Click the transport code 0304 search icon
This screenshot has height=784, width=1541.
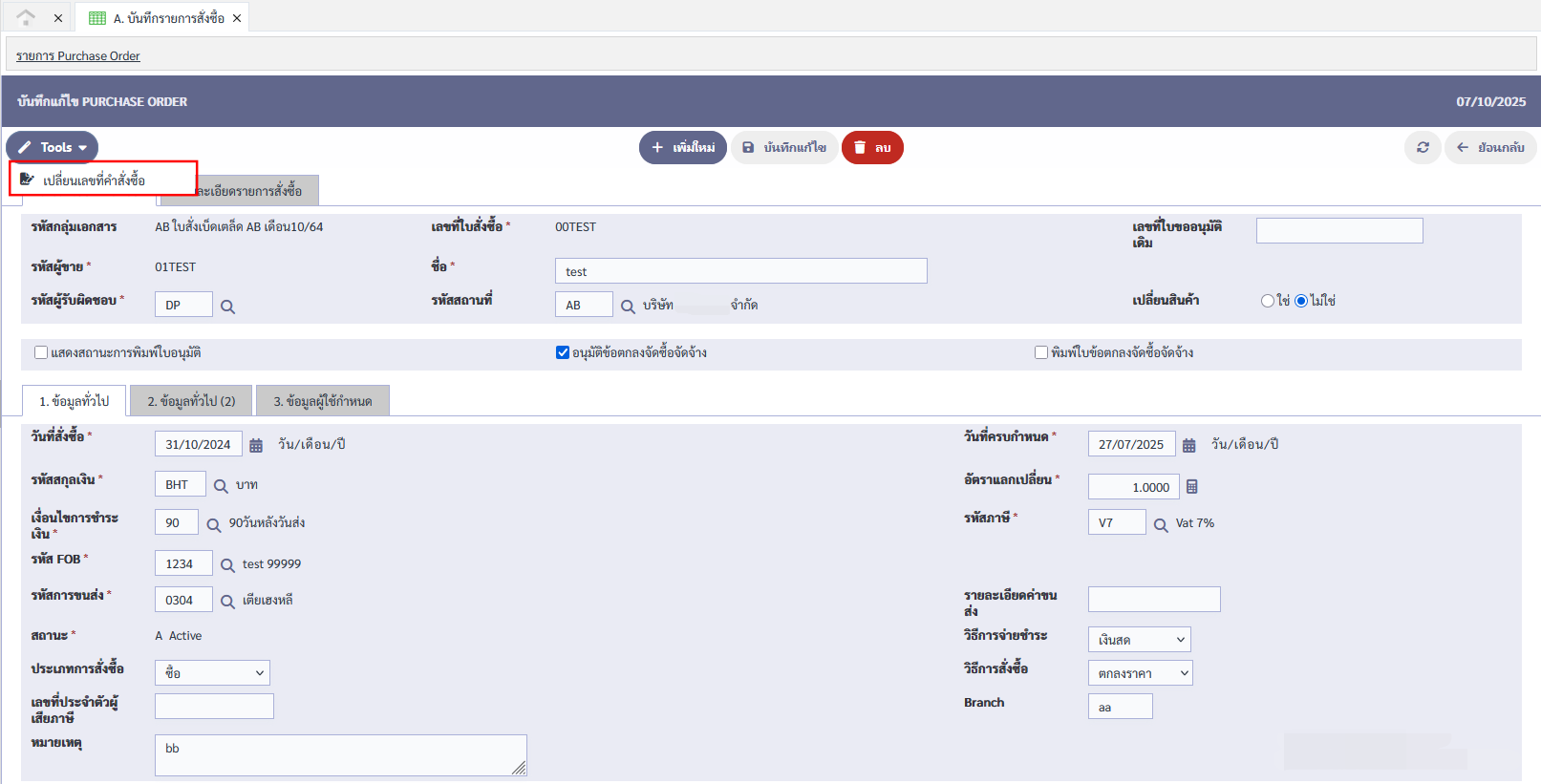click(x=227, y=602)
